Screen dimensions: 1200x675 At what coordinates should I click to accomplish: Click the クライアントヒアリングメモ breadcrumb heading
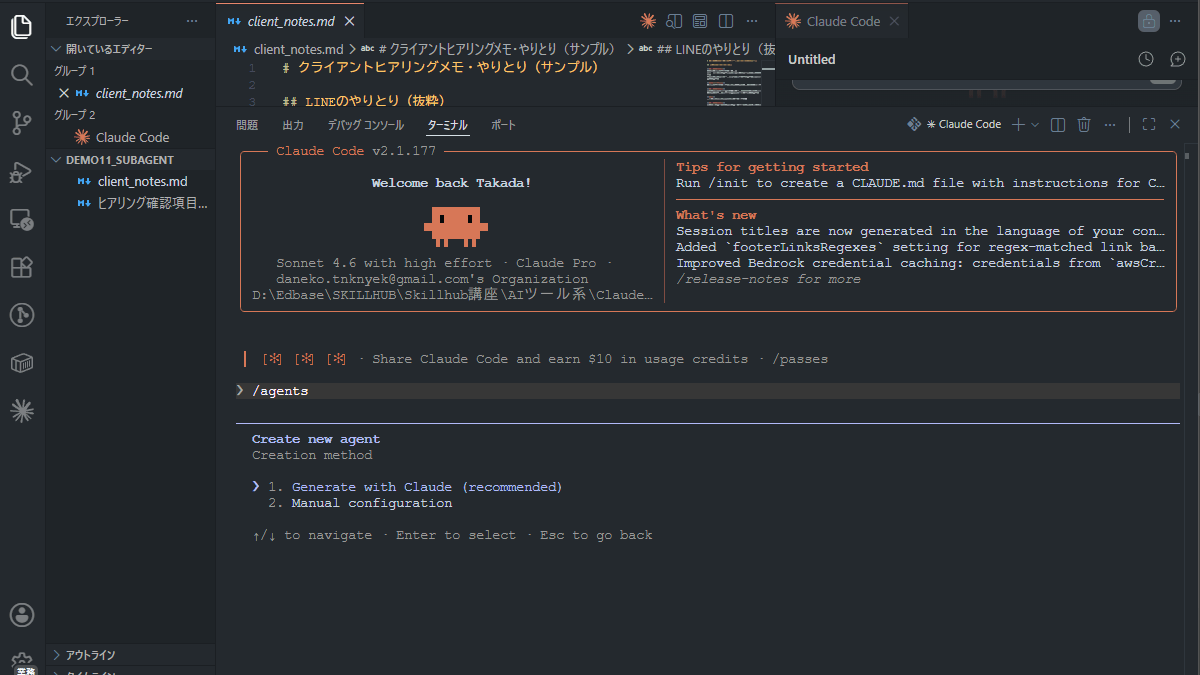488,48
